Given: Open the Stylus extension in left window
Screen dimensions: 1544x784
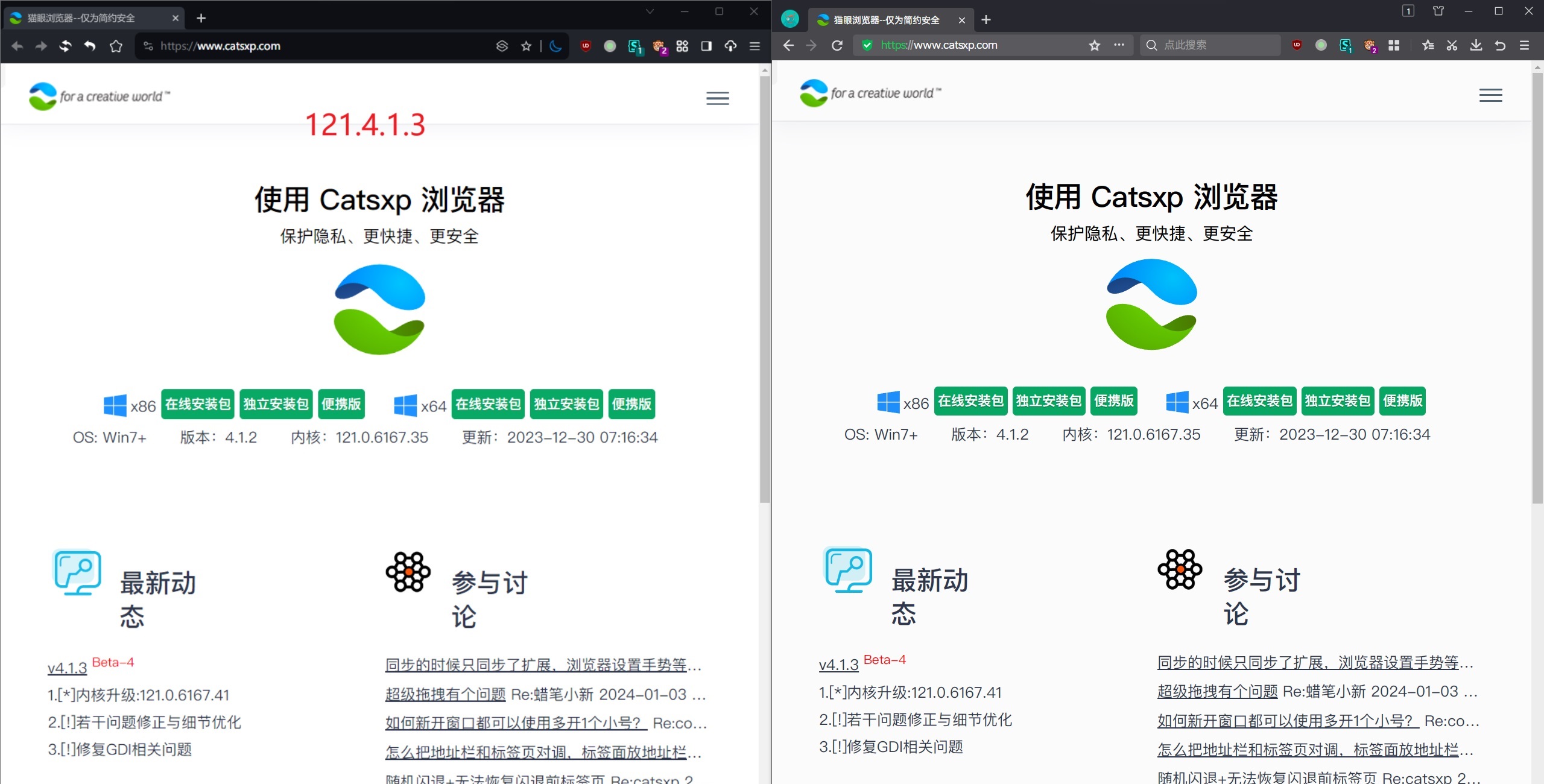Looking at the screenshot, I should pos(634,46).
